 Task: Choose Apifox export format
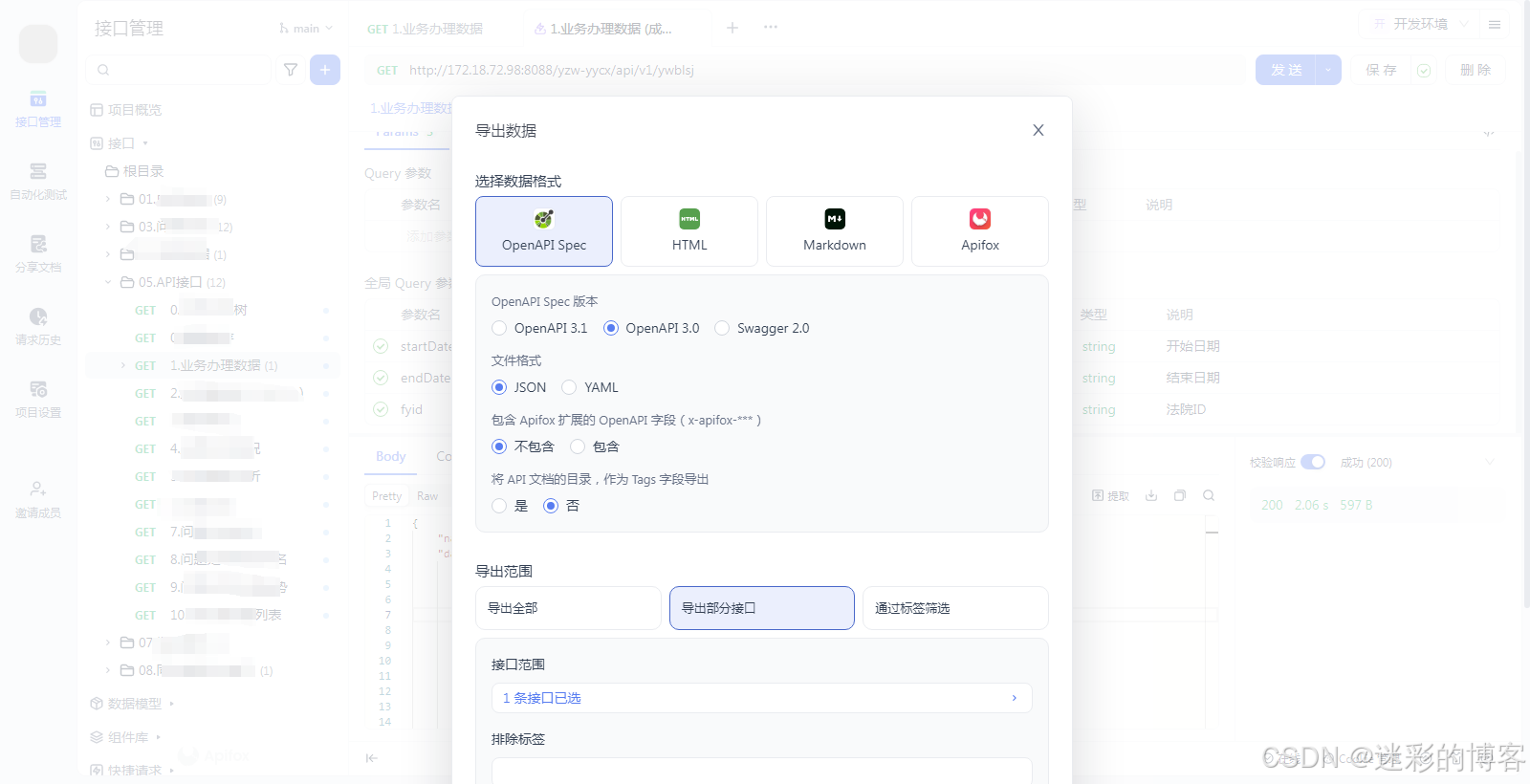(980, 231)
